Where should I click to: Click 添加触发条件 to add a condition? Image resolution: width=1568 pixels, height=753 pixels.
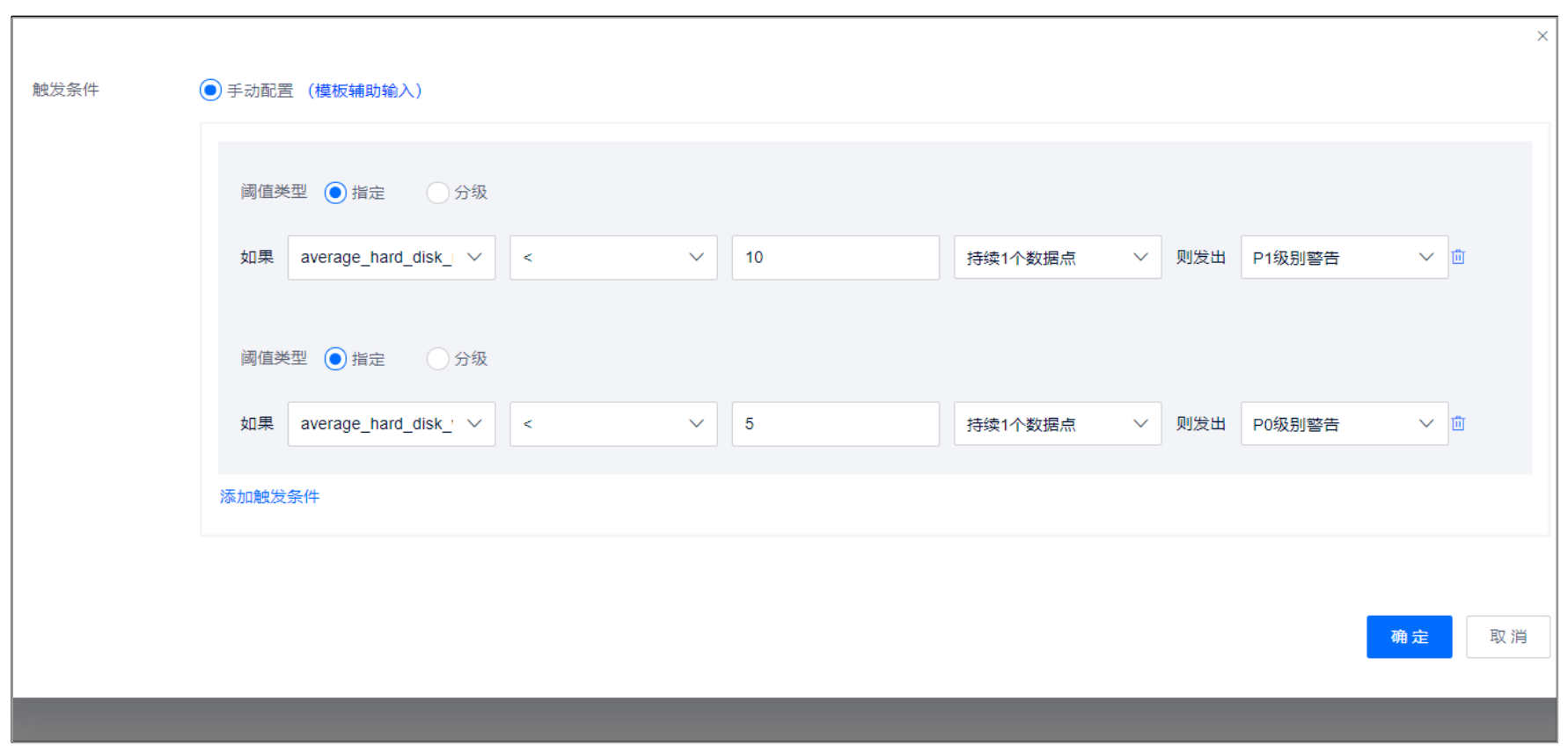(x=269, y=496)
